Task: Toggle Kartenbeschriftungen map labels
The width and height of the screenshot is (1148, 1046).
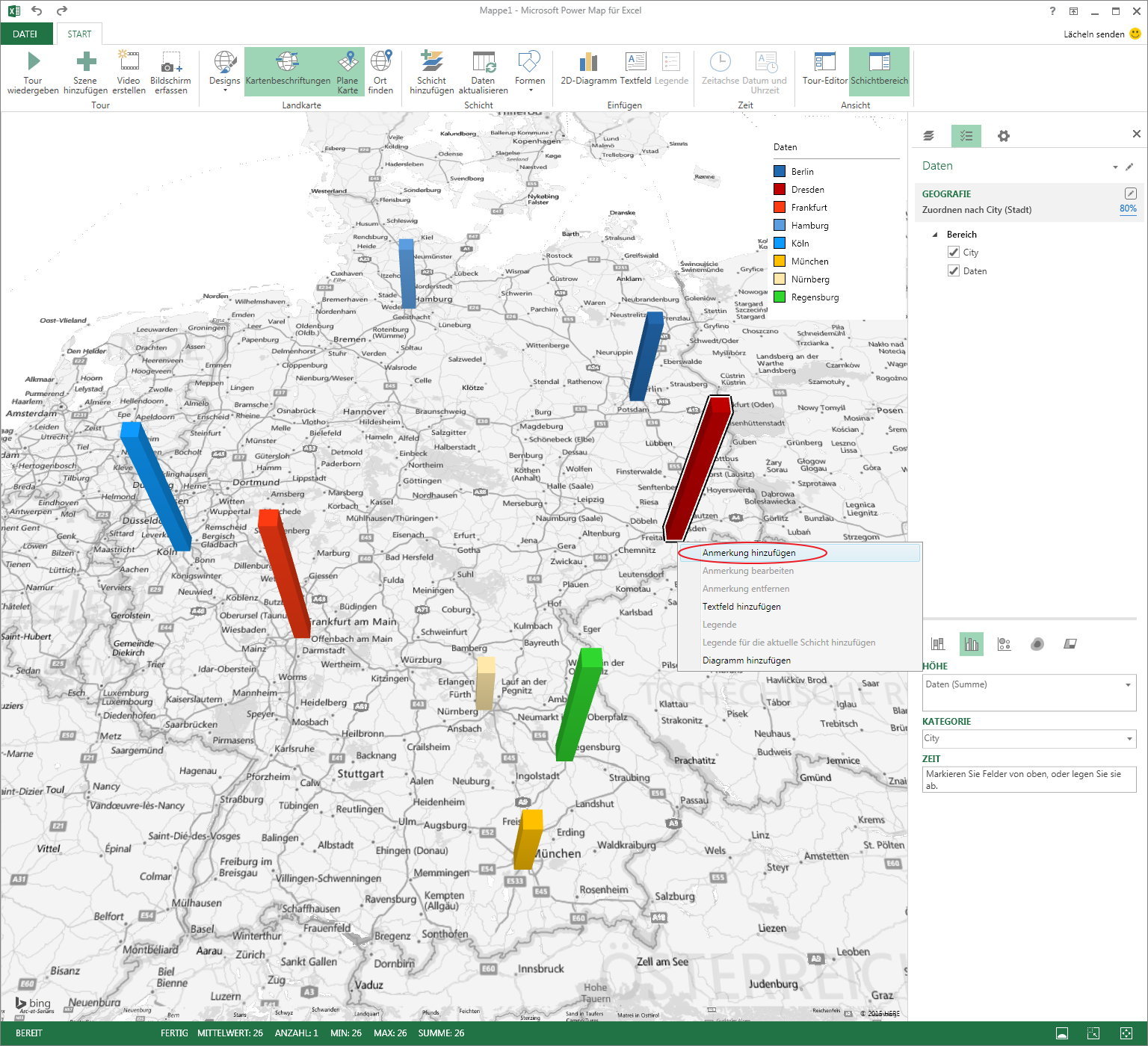Action: click(288, 72)
